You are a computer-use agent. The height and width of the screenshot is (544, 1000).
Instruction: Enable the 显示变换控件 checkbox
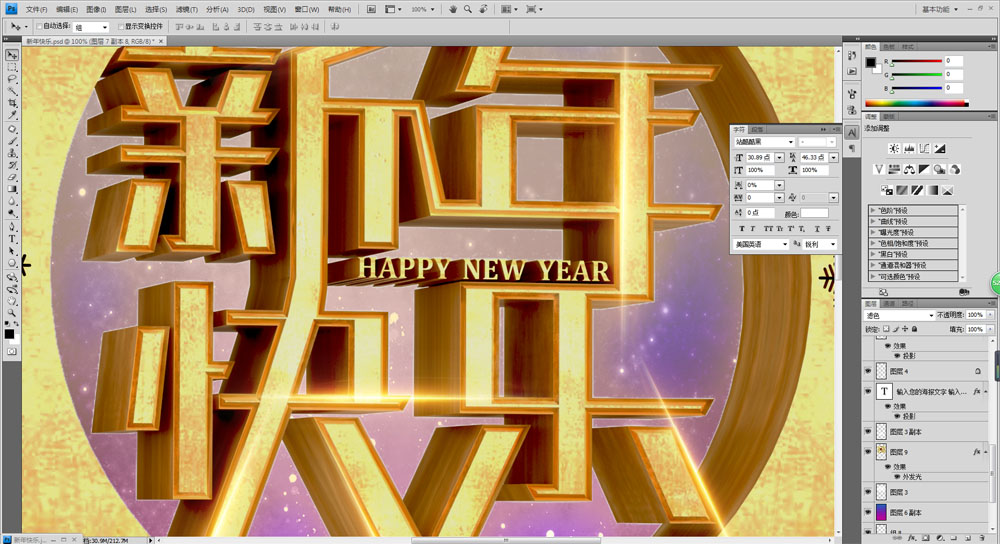120,26
